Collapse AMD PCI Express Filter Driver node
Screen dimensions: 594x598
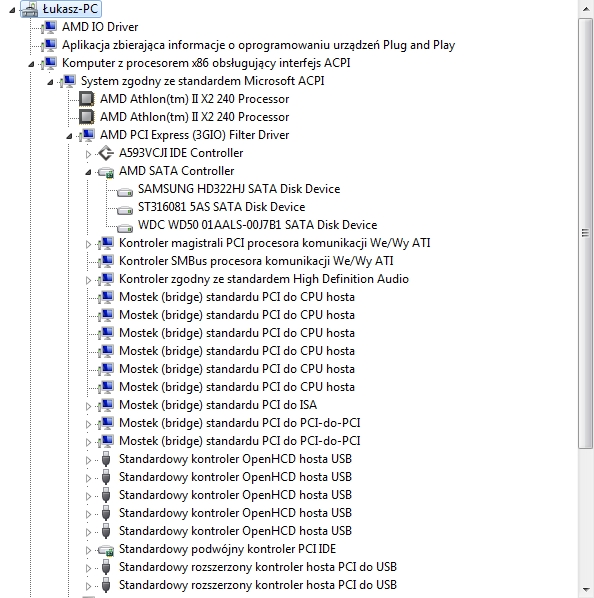click(69, 136)
